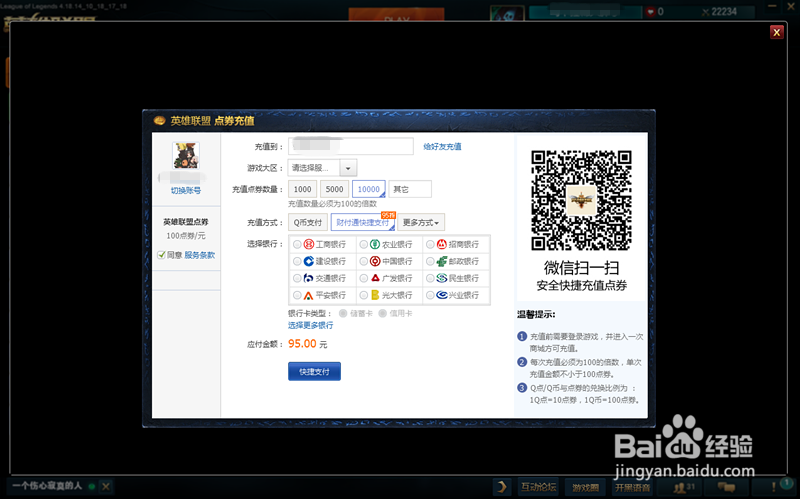Select the 建设银行 radio button
800x499 pixels.
(297, 261)
